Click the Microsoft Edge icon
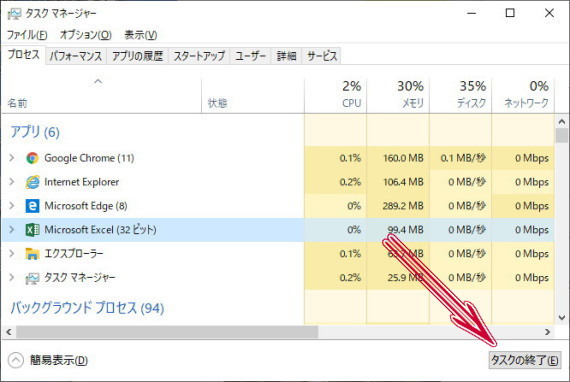Image resolution: width=570 pixels, height=382 pixels. pyautogui.click(x=32, y=206)
